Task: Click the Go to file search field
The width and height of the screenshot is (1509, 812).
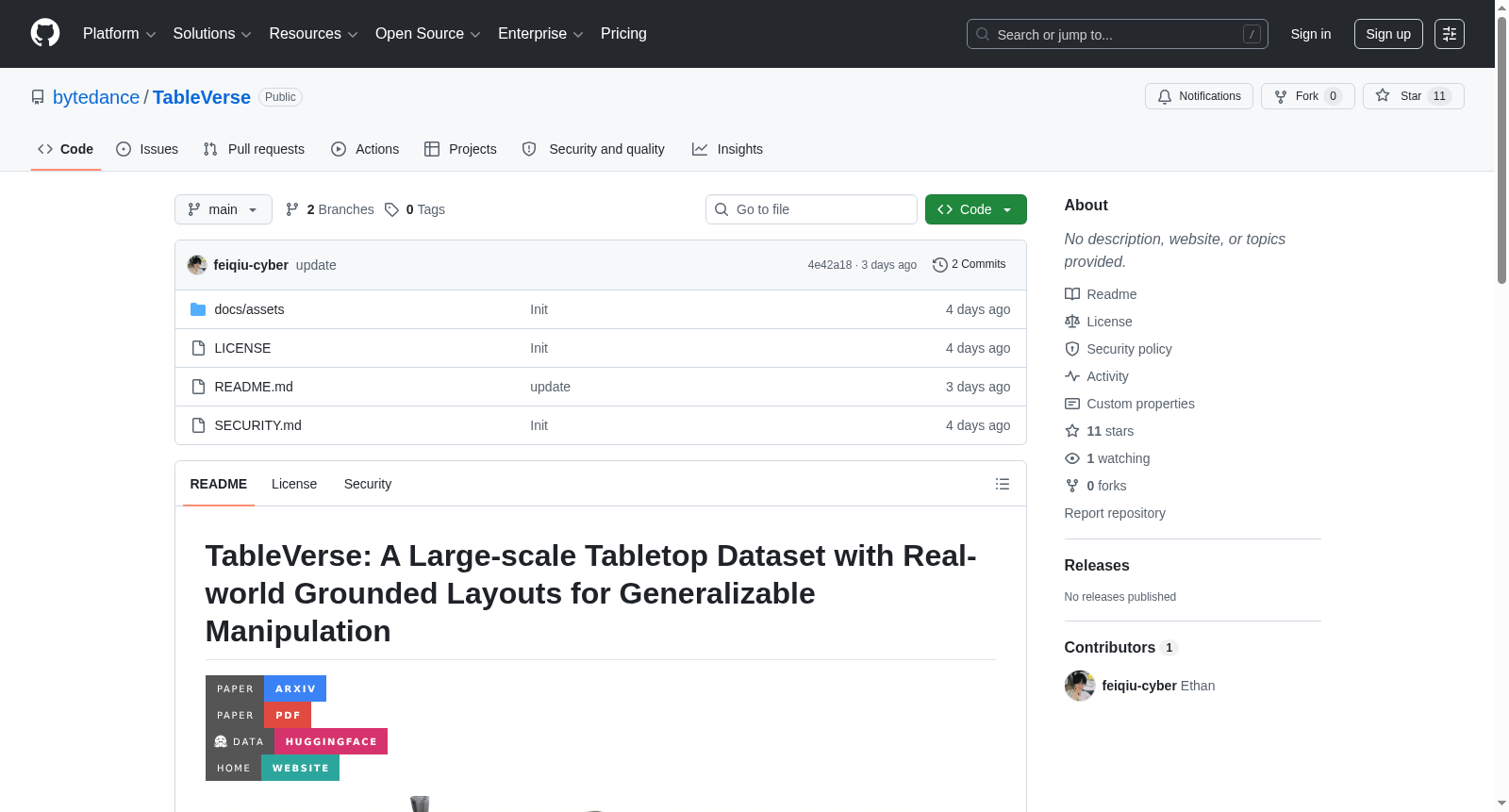Action: (x=811, y=209)
